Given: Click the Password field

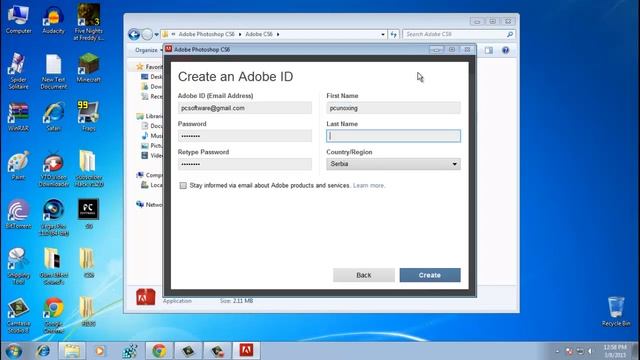Looking at the screenshot, I should point(245,136).
